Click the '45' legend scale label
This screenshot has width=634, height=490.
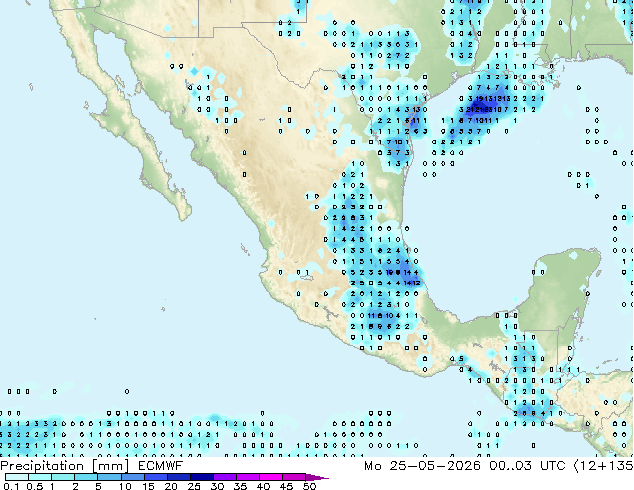(286, 486)
